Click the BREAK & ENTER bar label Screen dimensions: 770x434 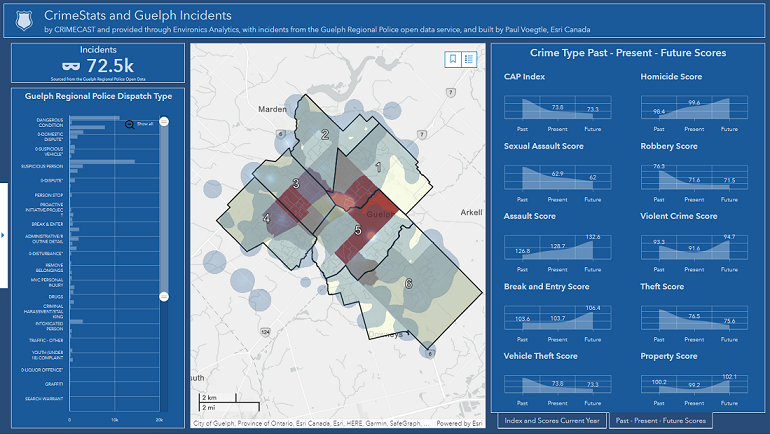coord(47,224)
